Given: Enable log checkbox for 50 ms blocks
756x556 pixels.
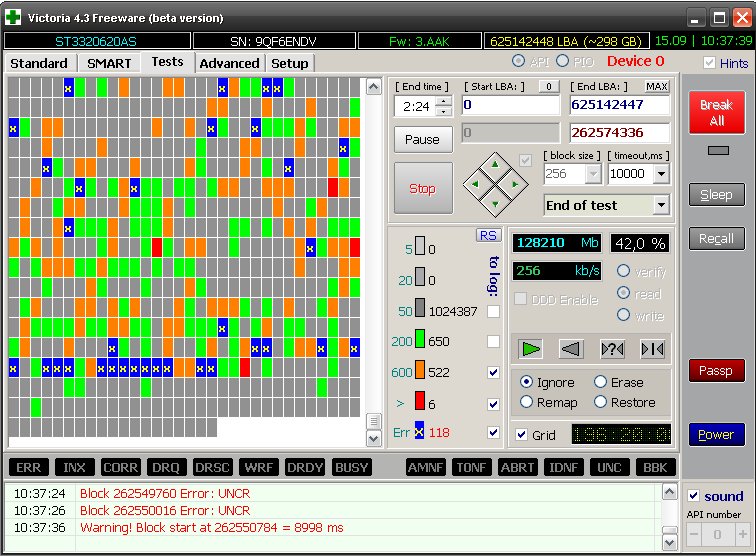Looking at the screenshot, I should tap(493, 311).
